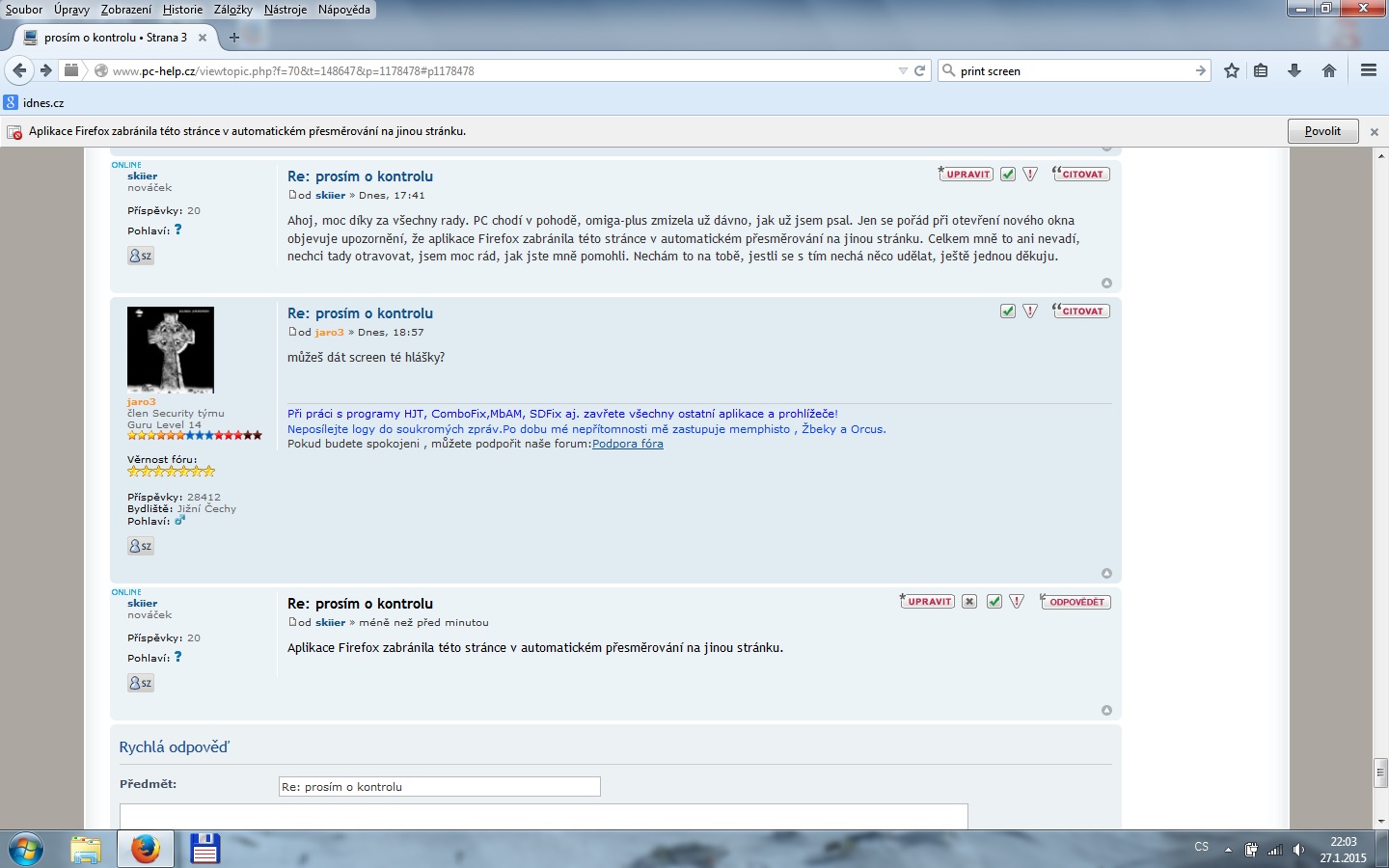Click the Povolit button
The height and width of the screenshot is (868, 1389).
coord(1322,131)
